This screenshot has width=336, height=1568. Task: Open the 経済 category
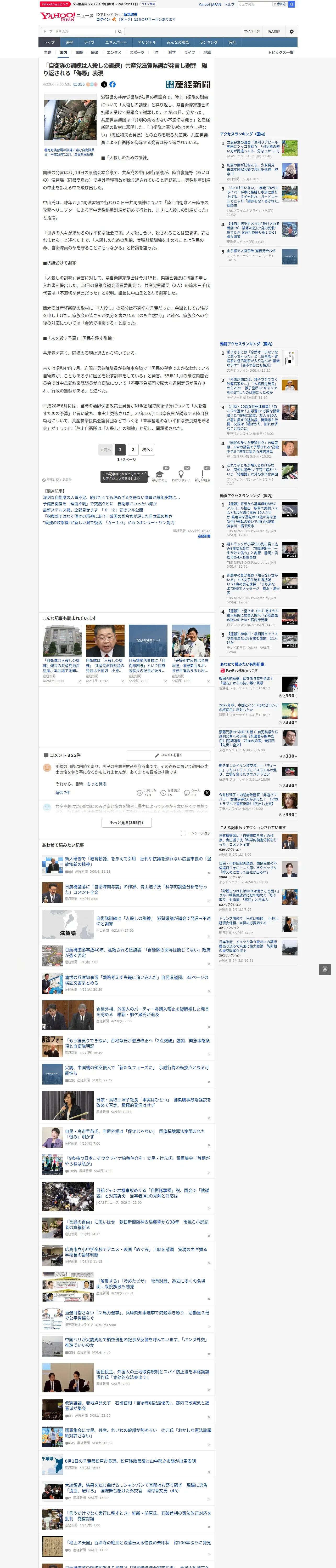pos(94,52)
